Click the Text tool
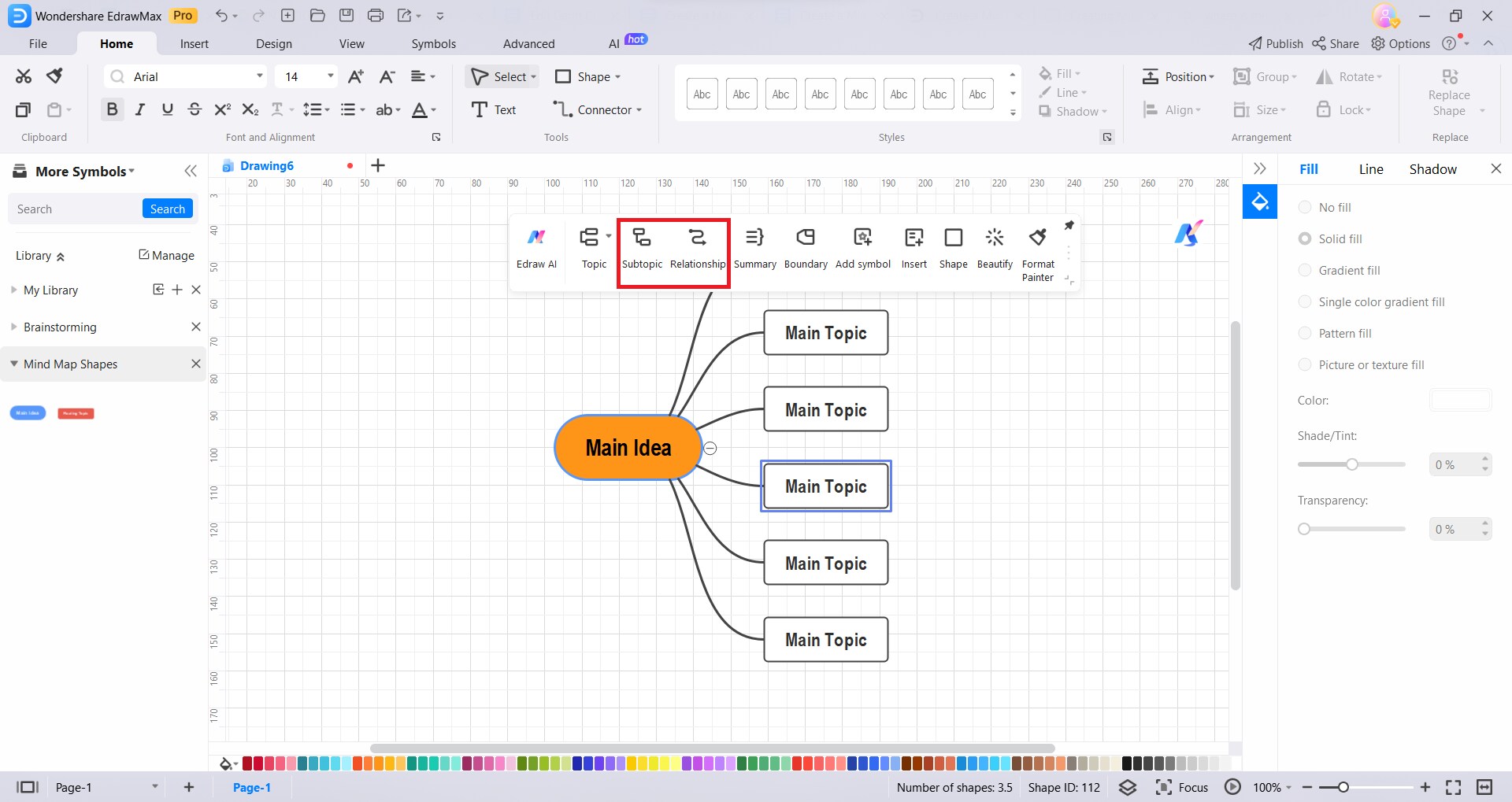Image resolution: width=1512 pixels, height=802 pixels. (494, 109)
